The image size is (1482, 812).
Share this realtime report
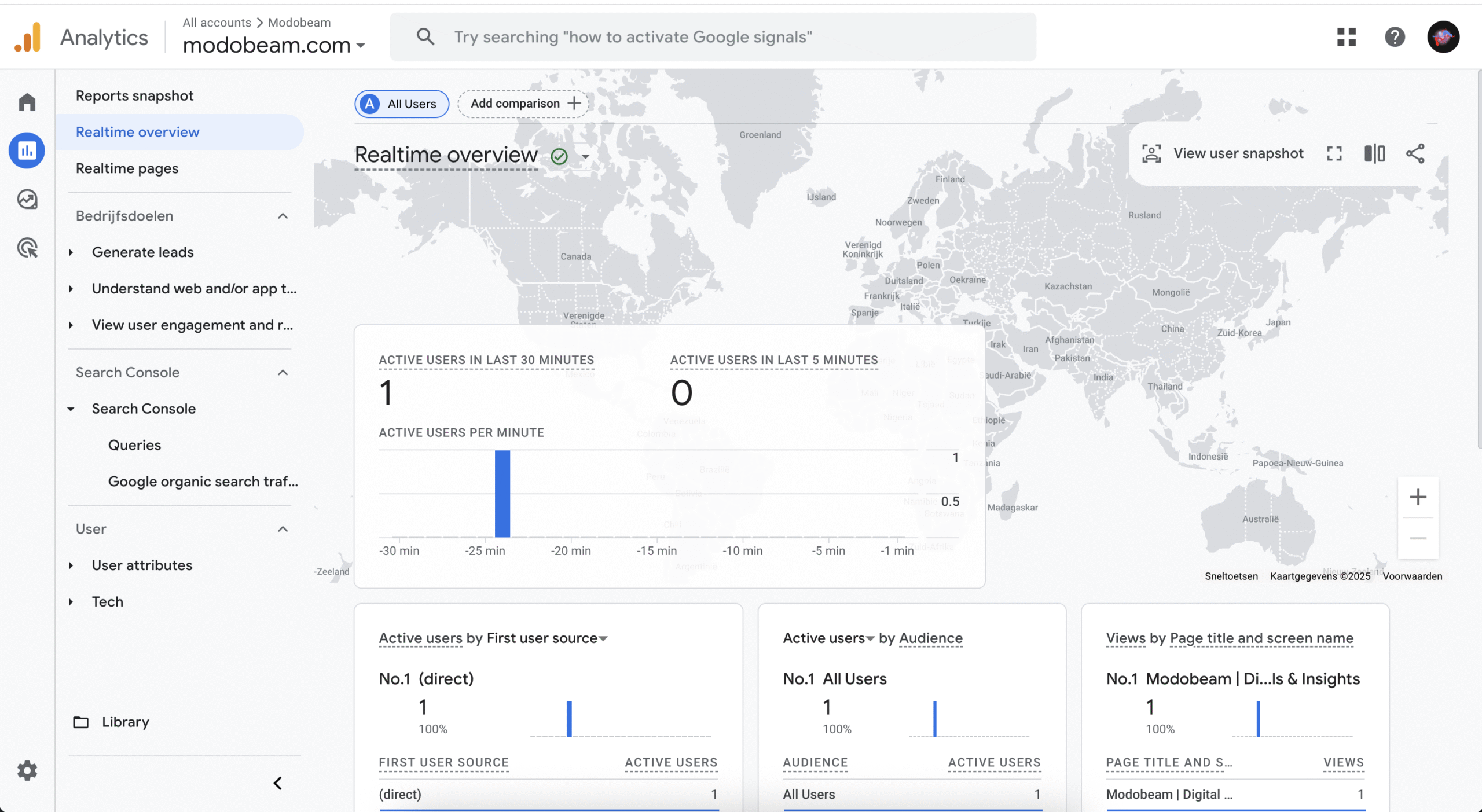(x=1415, y=153)
